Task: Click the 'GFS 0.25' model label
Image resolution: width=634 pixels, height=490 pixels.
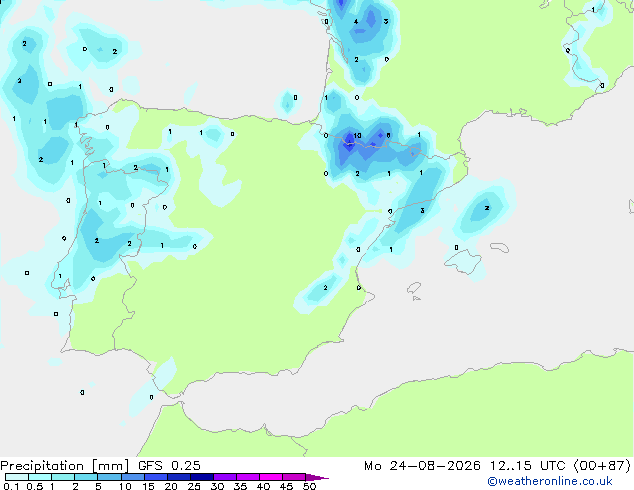Action: click(169, 466)
